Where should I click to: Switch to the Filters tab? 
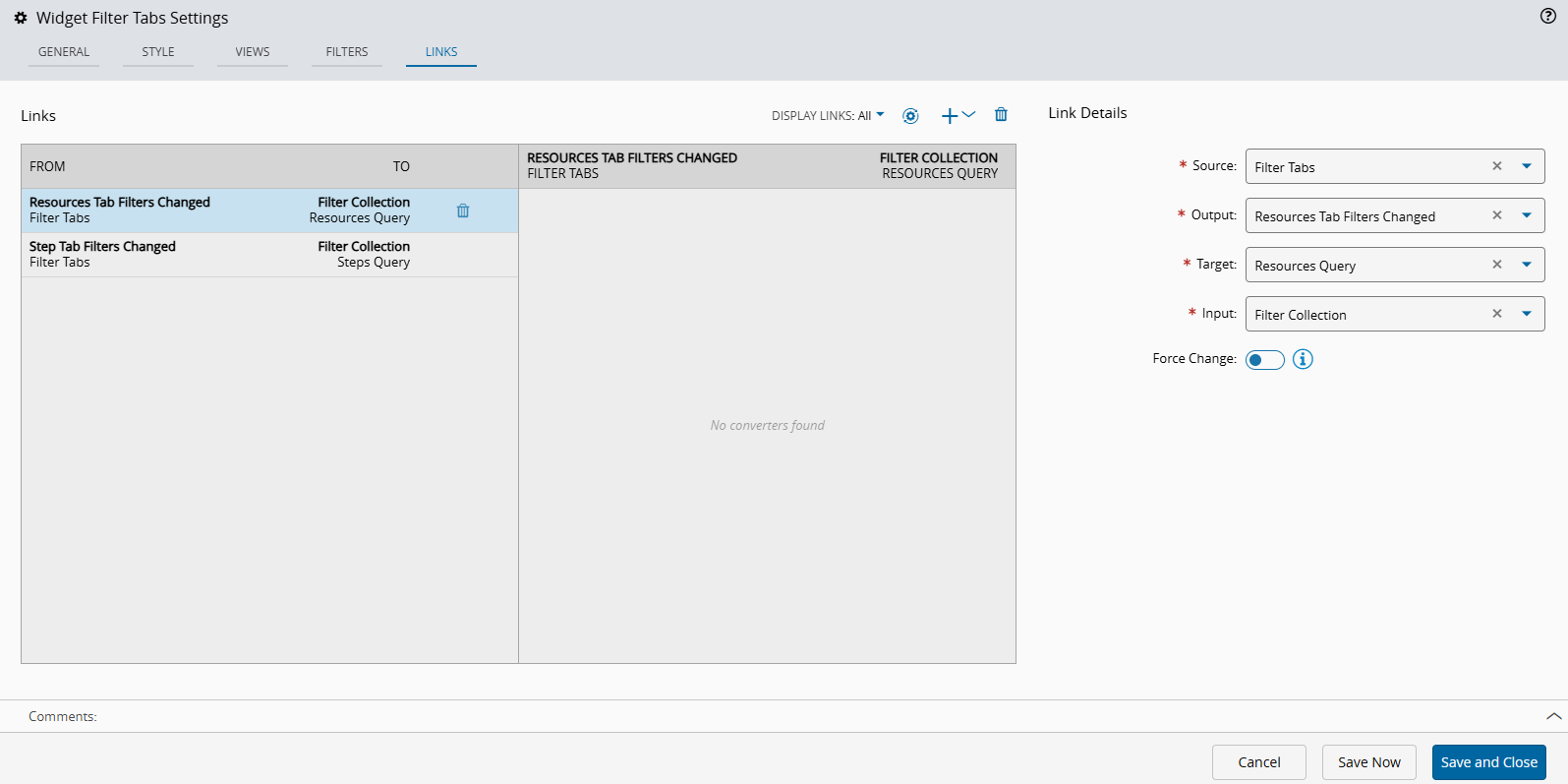point(347,52)
